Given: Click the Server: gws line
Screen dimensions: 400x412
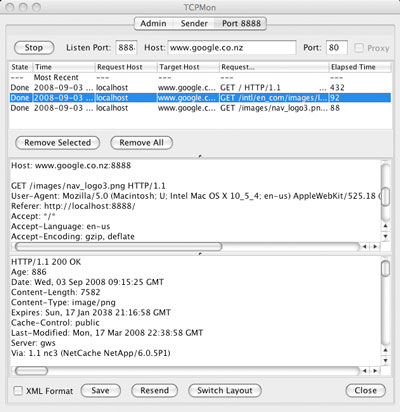Looking at the screenshot, I should coord(33,343).
